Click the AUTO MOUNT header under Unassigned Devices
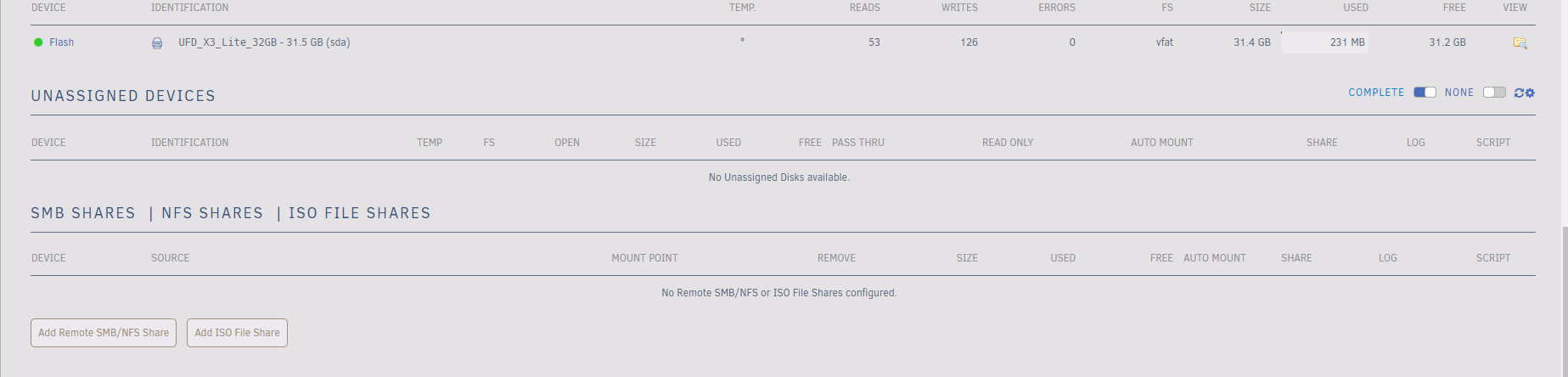The width and height of the screenshot is (1568, 377). click(x=1161, y=143)
